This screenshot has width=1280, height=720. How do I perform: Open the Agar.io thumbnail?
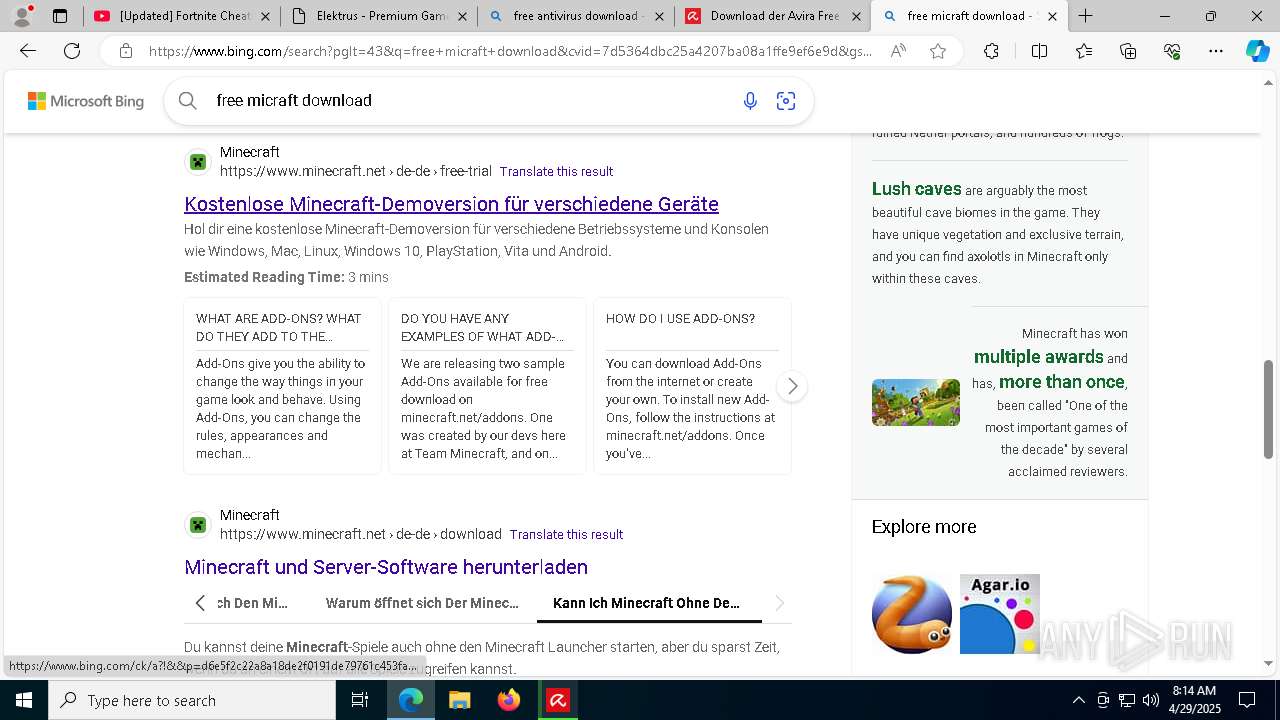[1000, 614]
